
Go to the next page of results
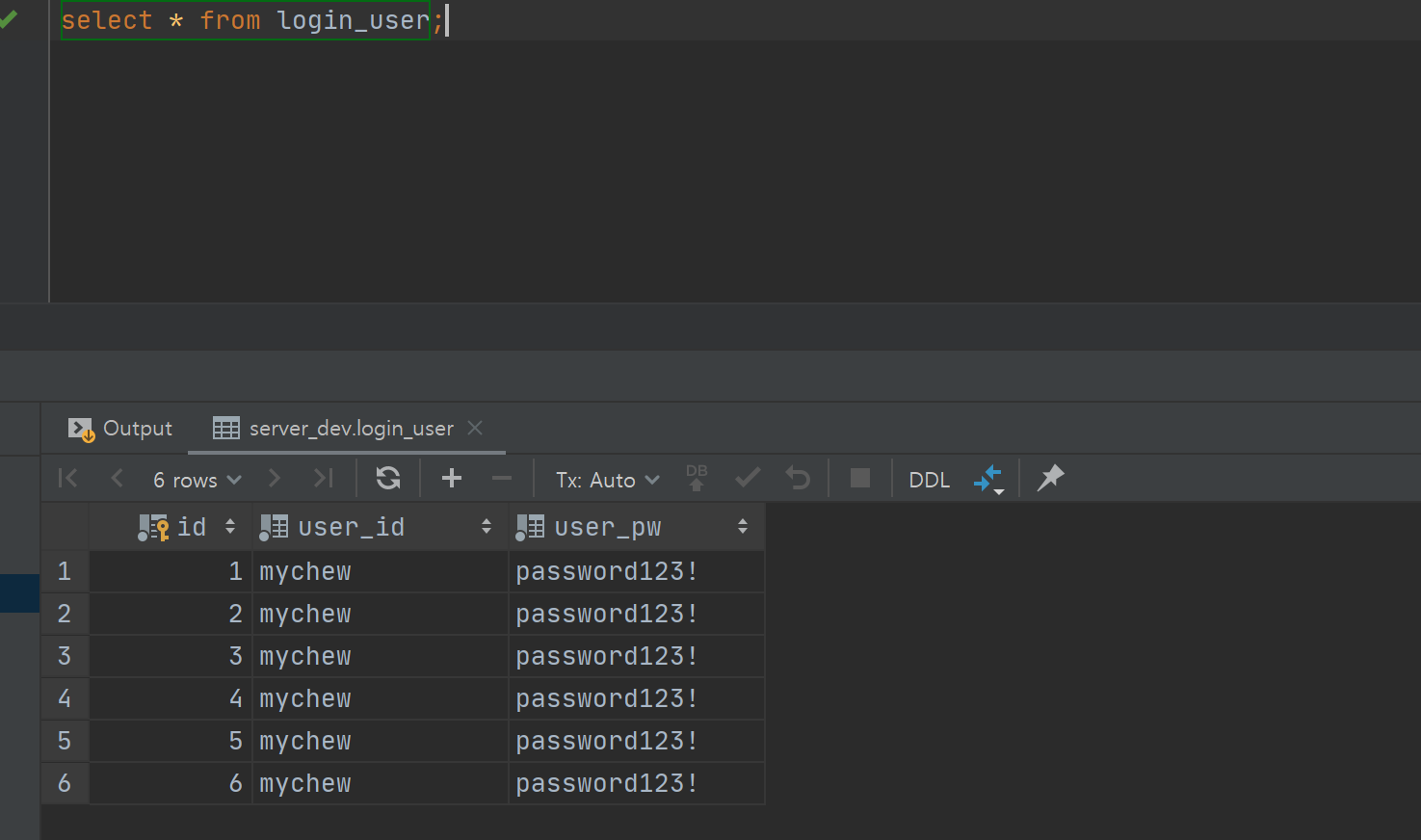click(274, 478)
